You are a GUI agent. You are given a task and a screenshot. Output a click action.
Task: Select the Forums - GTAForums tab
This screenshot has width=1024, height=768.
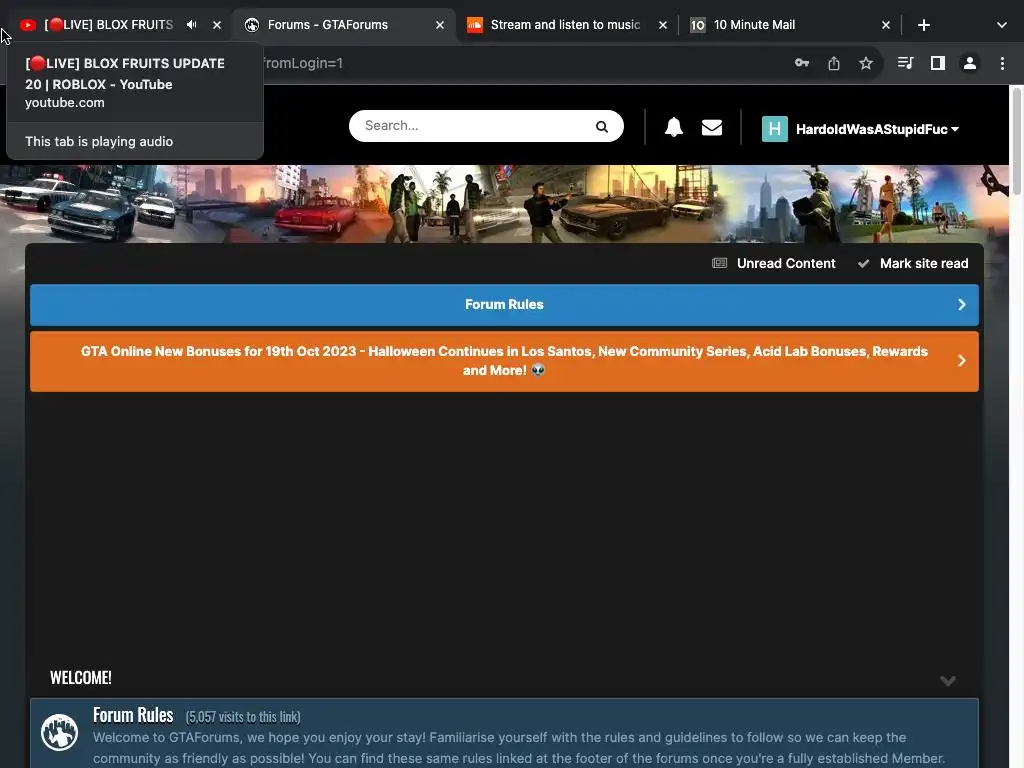[328, 25]
